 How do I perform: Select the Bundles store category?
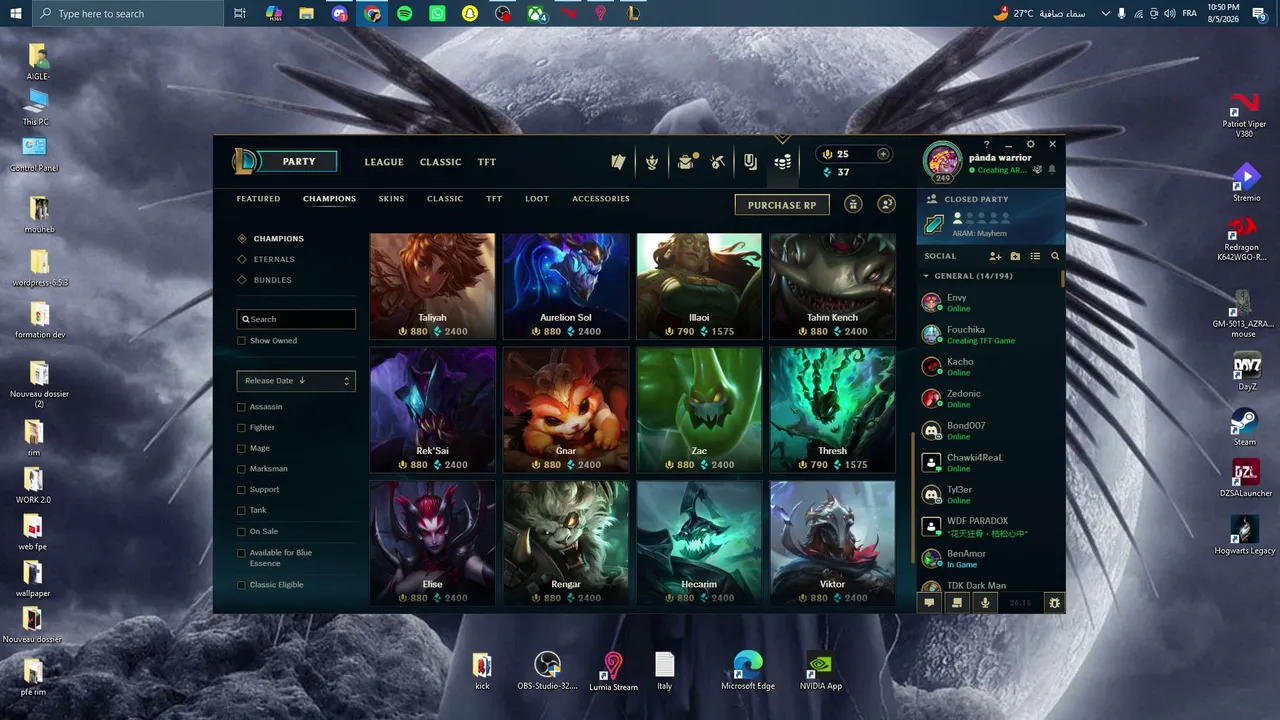[x=273, y=280]
